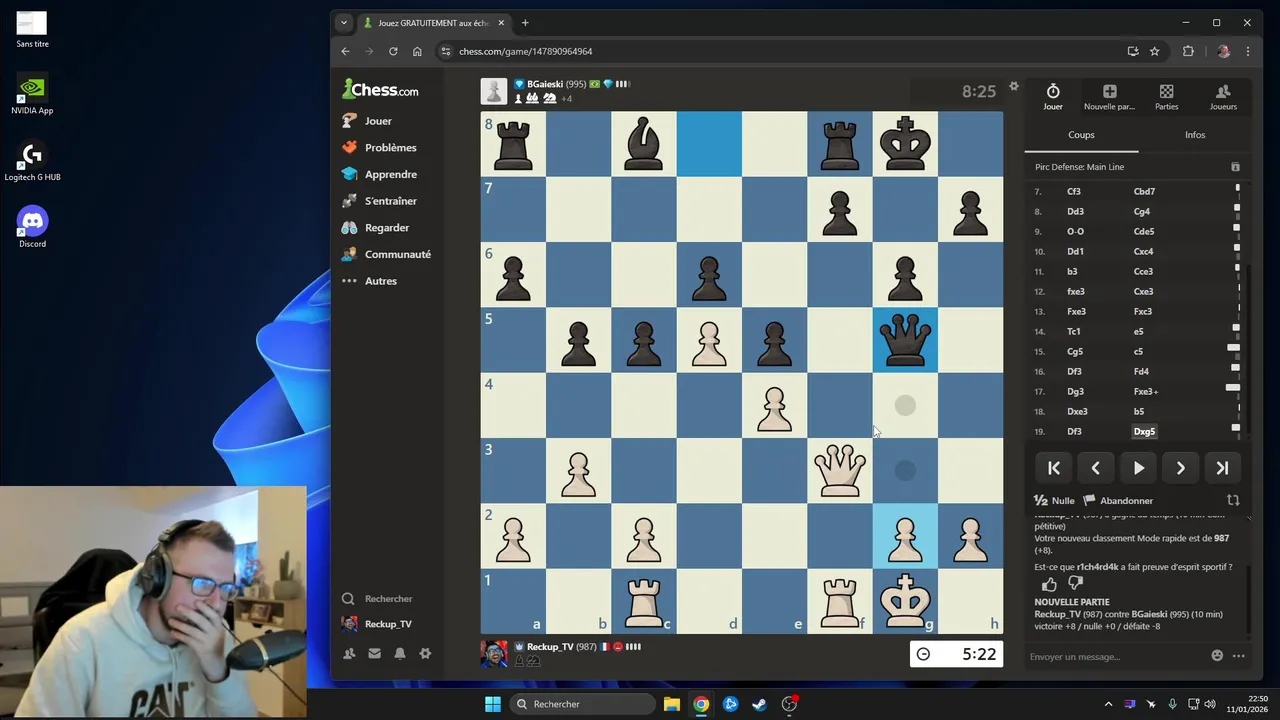Play the move sequence automatically
This screenshot has width=1280, height=720.
point(1138,468)
